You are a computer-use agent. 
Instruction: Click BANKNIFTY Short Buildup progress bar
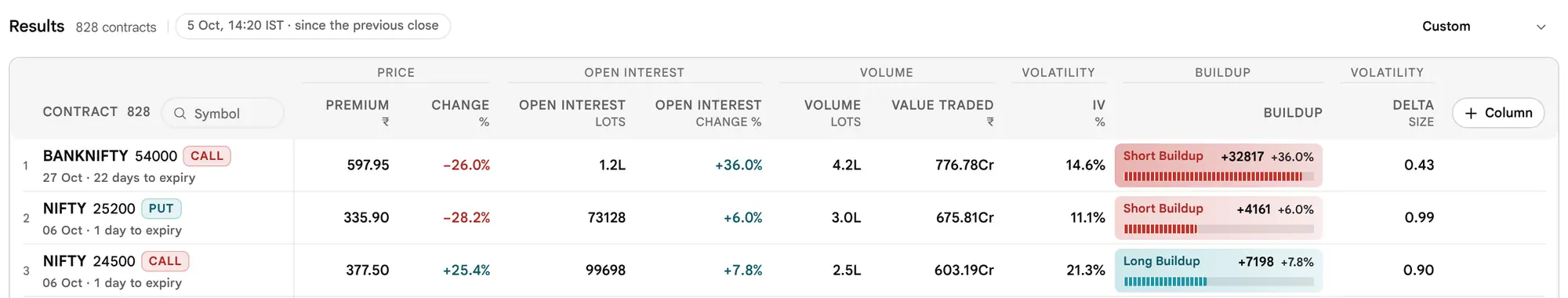(x=1218, y=176)
